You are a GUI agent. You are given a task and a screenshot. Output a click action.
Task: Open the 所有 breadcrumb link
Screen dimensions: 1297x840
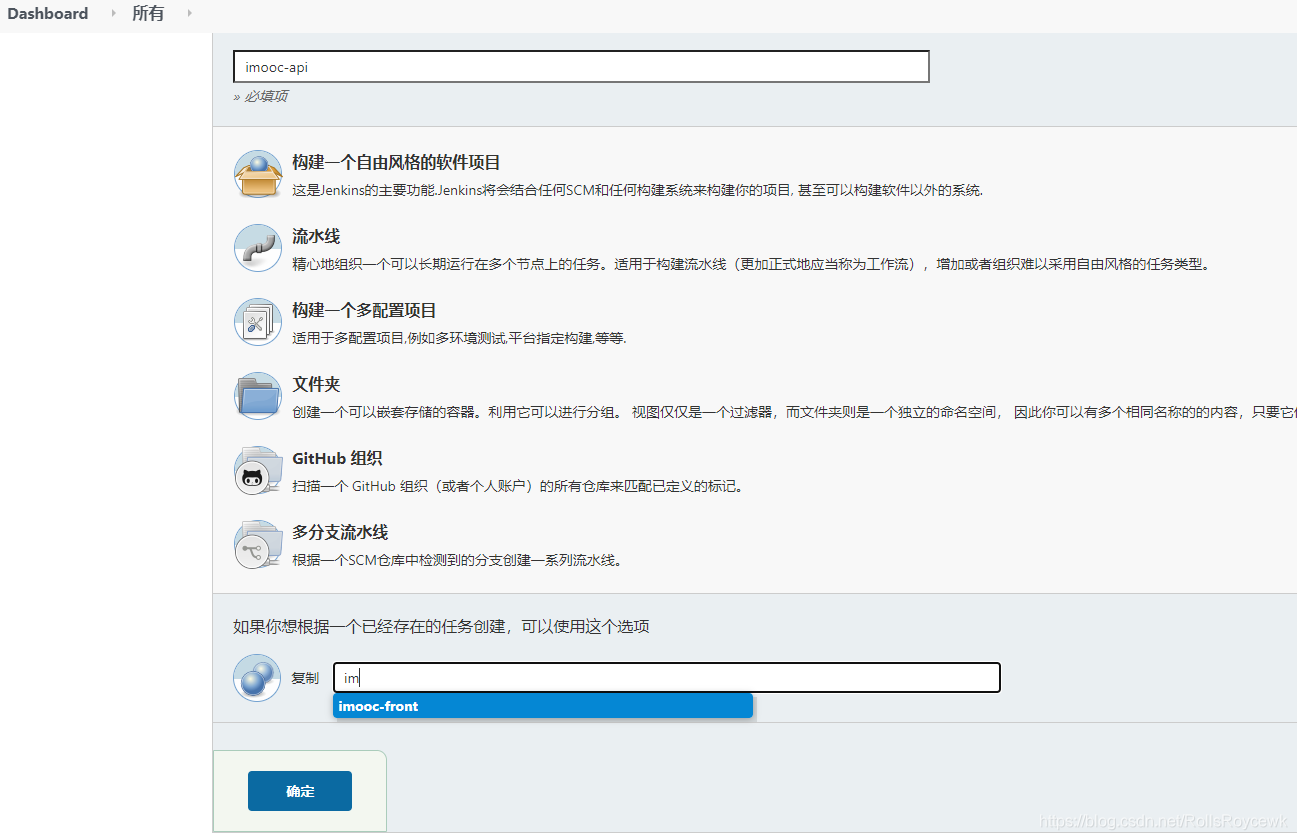point(148,14)
